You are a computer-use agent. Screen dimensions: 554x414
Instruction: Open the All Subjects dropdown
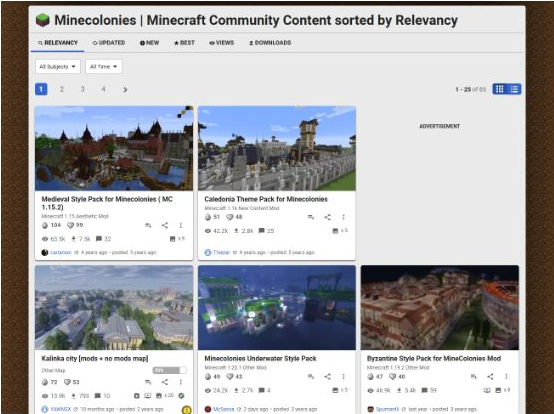[x=58, y=66]
